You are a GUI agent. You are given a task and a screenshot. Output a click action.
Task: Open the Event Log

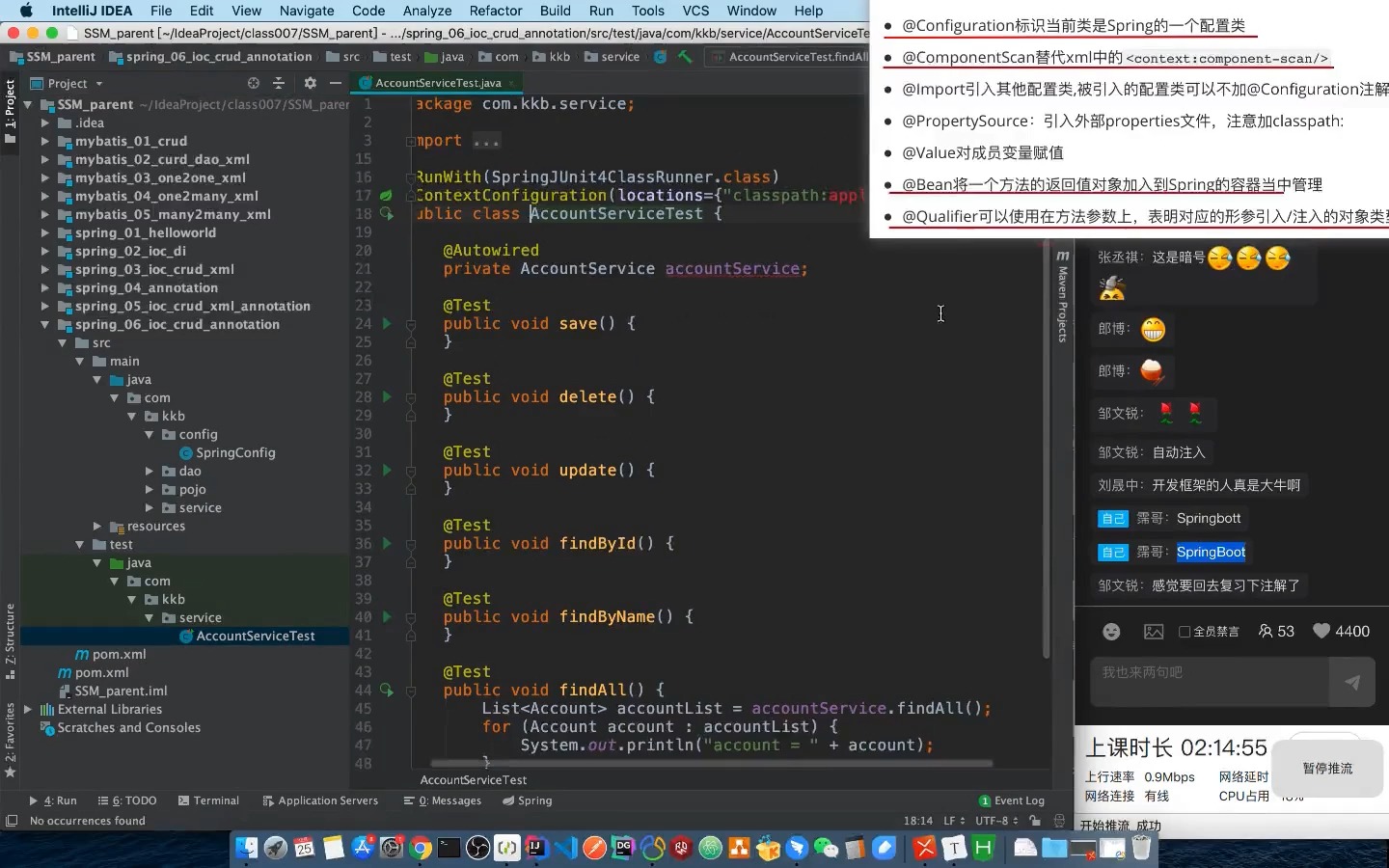point(1012,800)
